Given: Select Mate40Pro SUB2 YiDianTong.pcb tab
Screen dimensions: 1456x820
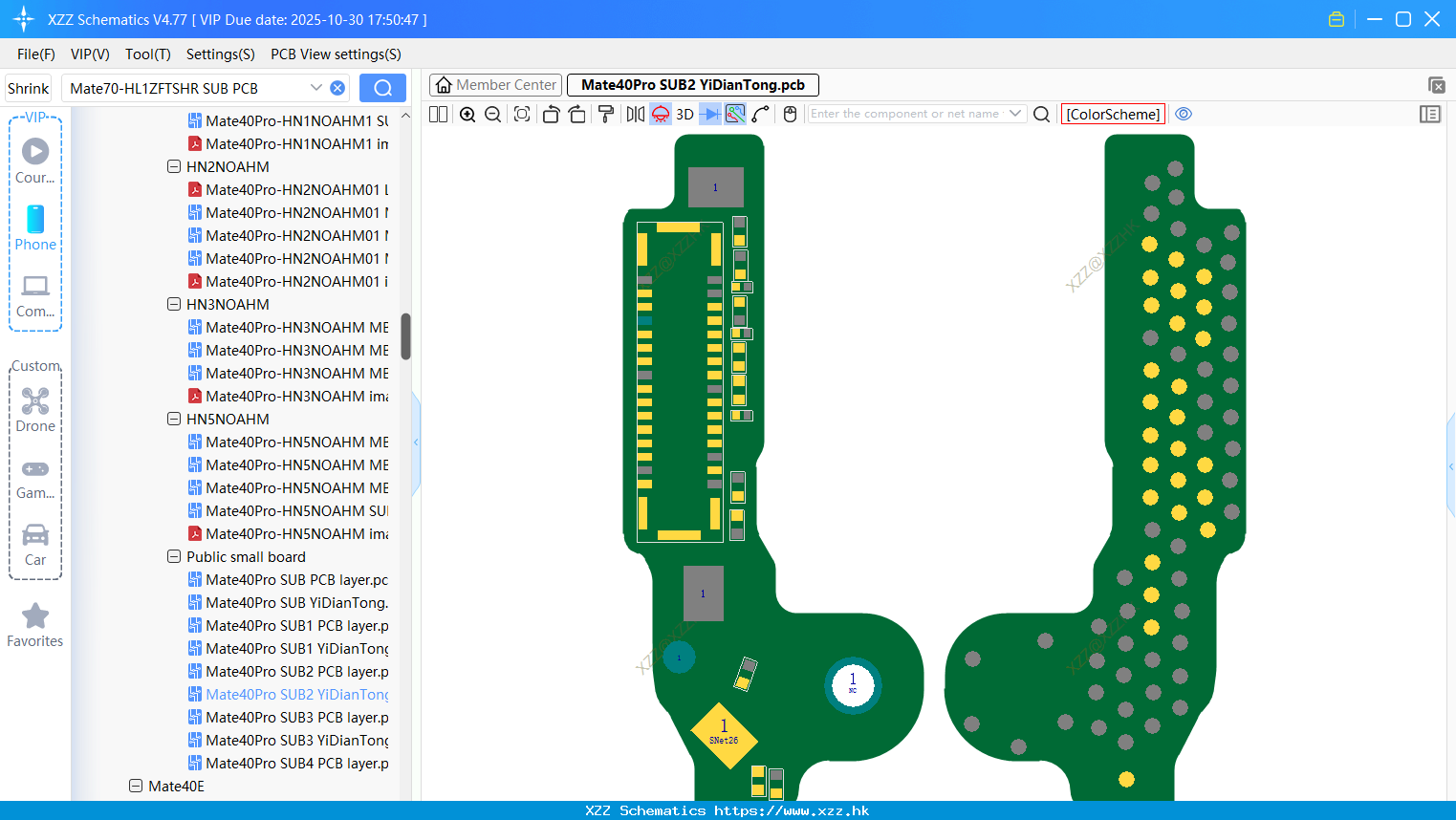Looking at the screenshot, I should [x=693, y=85].
